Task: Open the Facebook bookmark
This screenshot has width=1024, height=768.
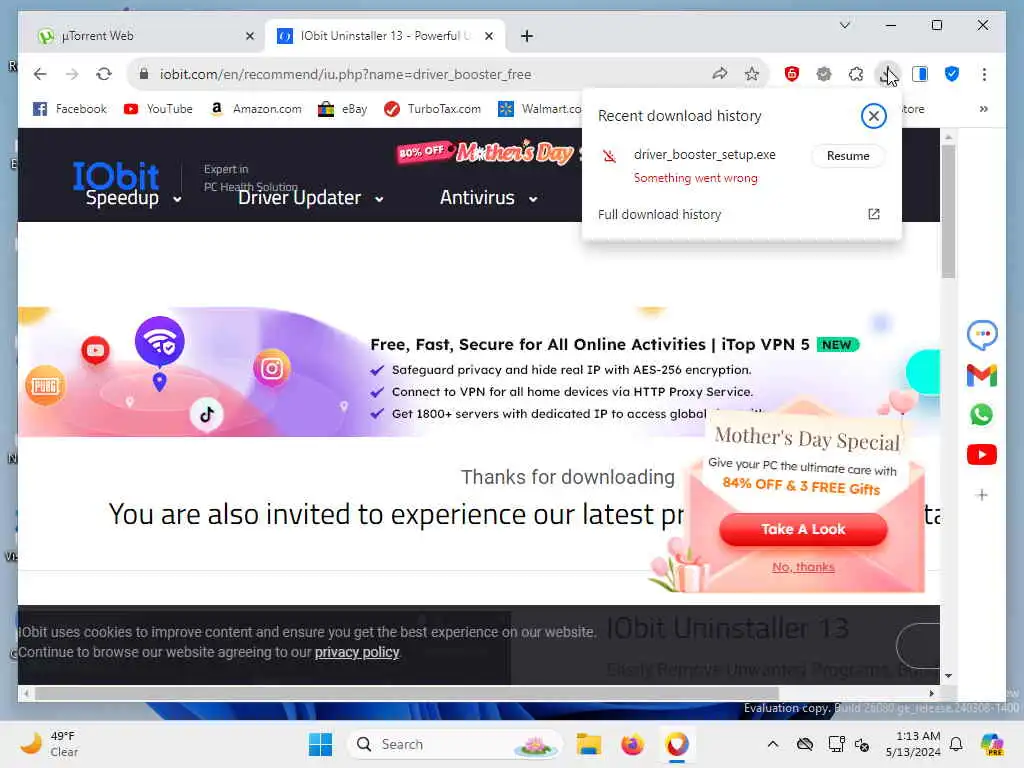Action: coord(70,109)
